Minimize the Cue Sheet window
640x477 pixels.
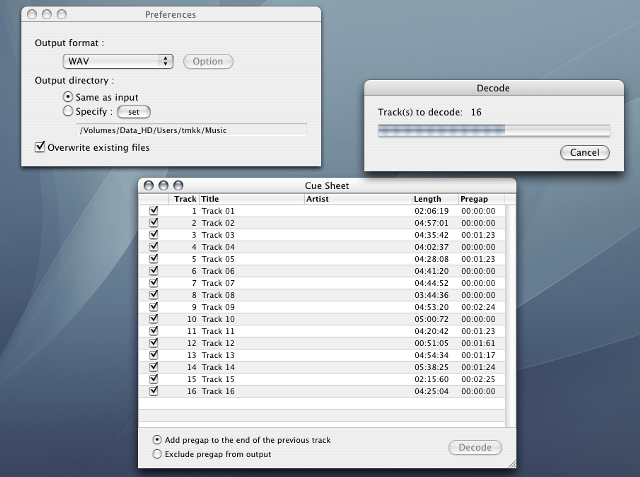click(164, 186)
